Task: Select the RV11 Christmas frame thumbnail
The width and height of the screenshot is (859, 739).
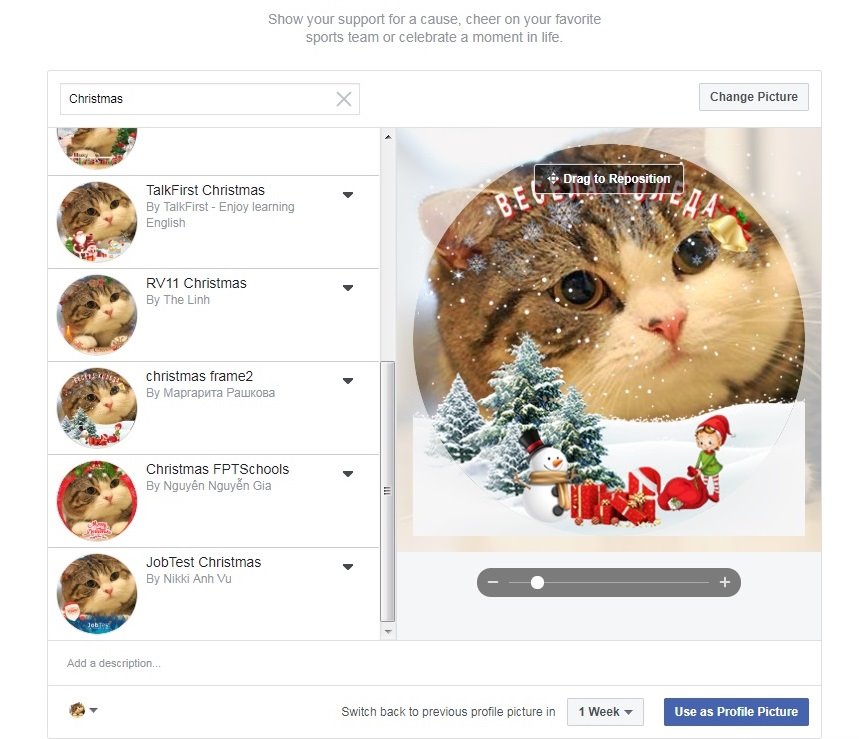Action: [96, 314]
